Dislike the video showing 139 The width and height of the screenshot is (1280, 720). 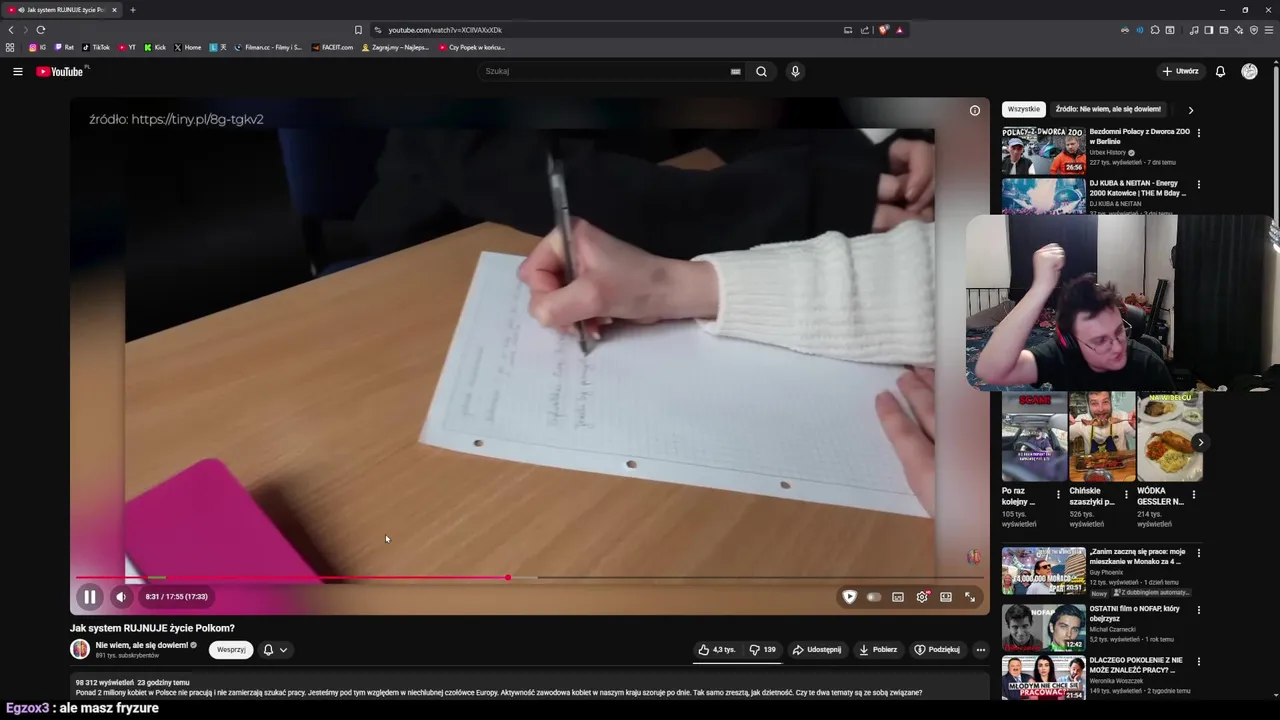point(762,650)
